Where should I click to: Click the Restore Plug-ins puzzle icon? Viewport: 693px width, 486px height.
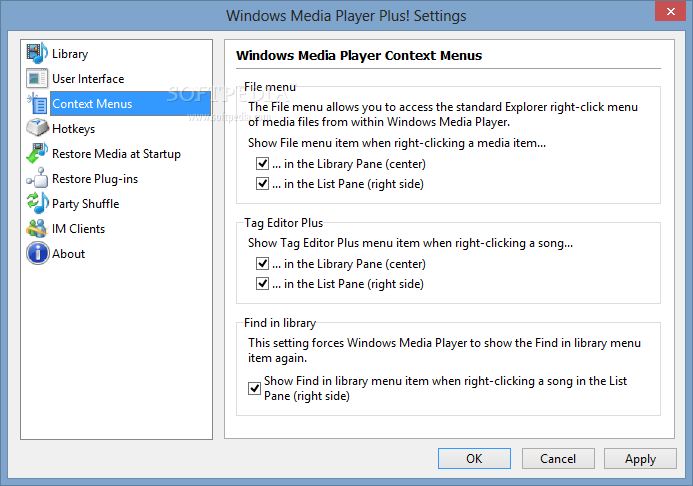[x=37, y=178]
